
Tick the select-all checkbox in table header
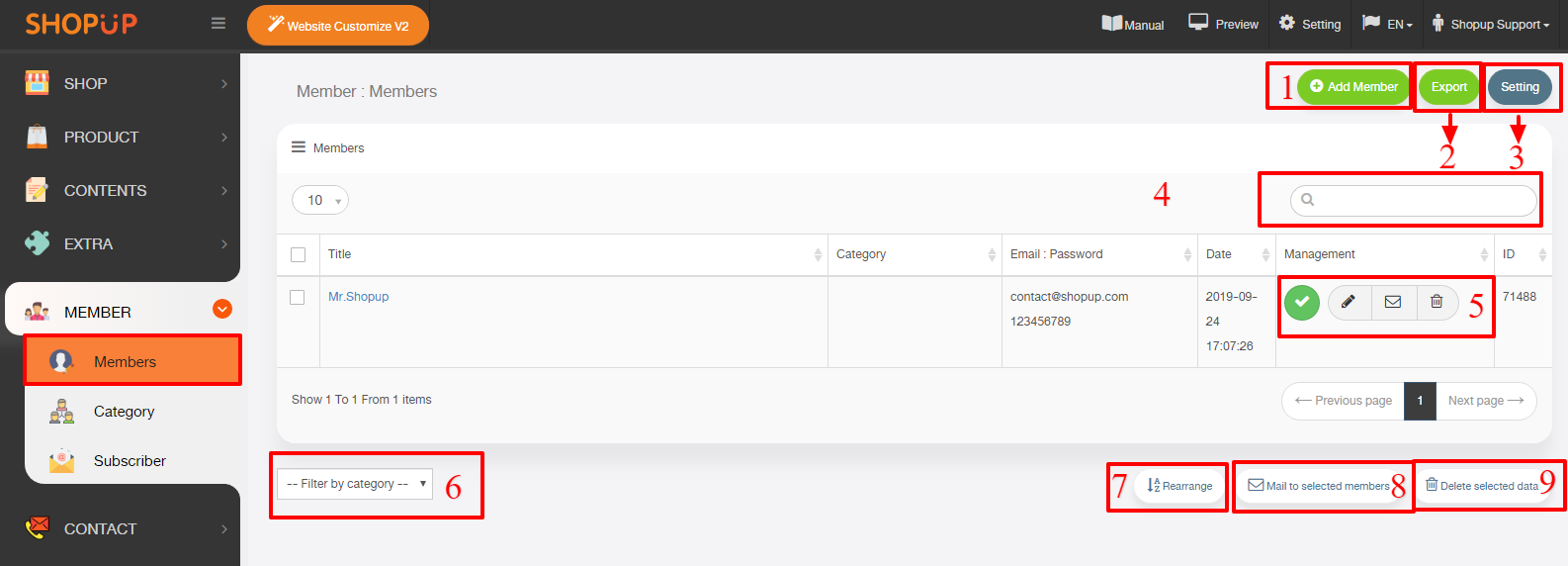pyautogui.click(x=298, y=254)
